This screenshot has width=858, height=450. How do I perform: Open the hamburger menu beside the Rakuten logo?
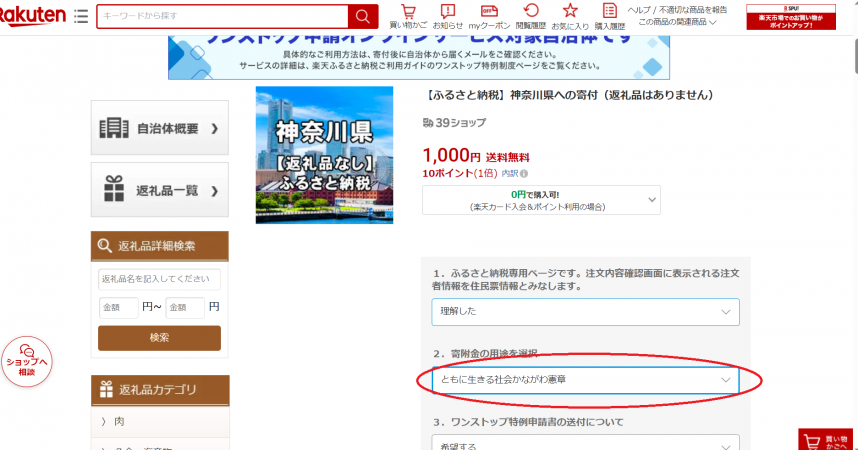81,17
